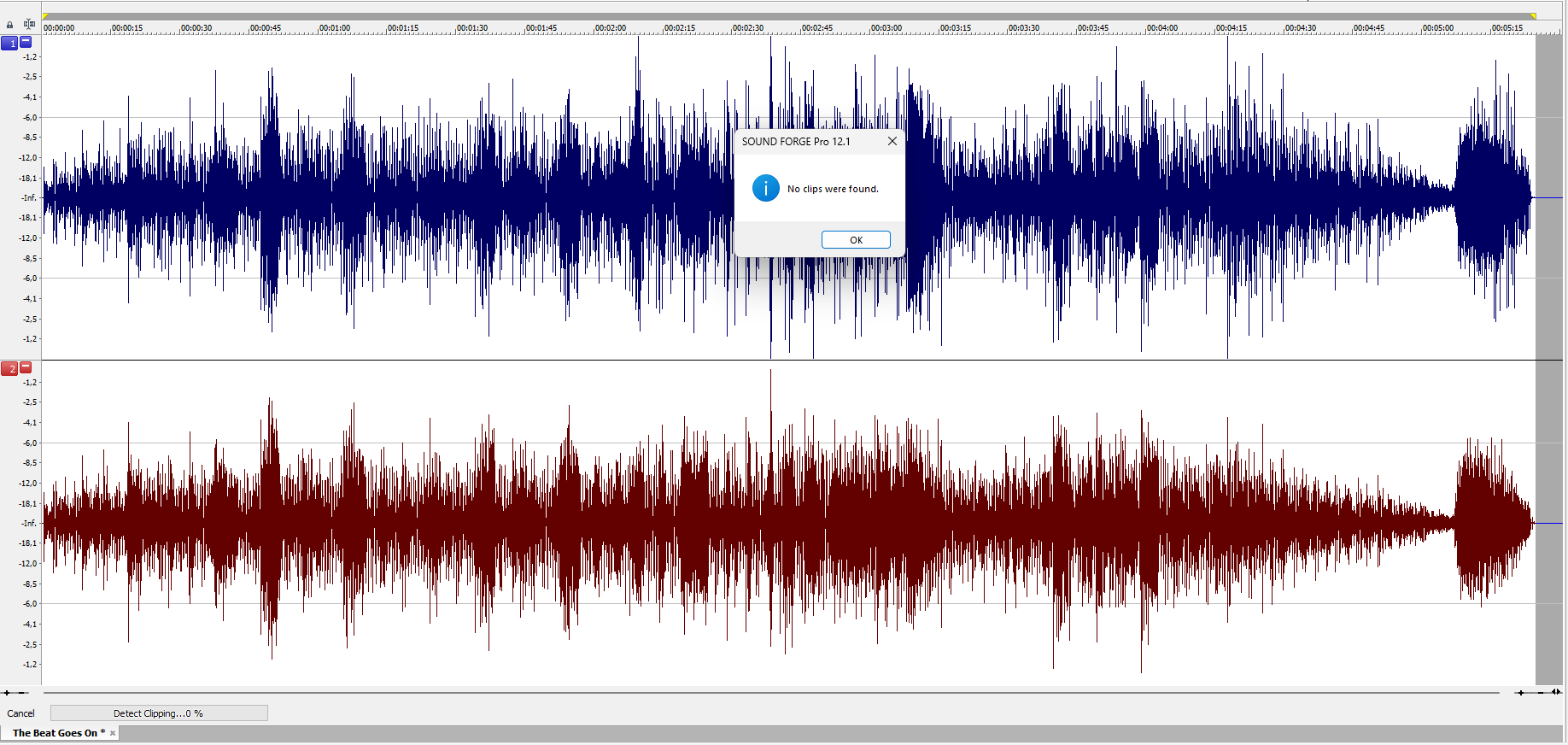1568x745 pixels.
Task: Collapse channel 1 with blue minus button
Action: (26, 41)
